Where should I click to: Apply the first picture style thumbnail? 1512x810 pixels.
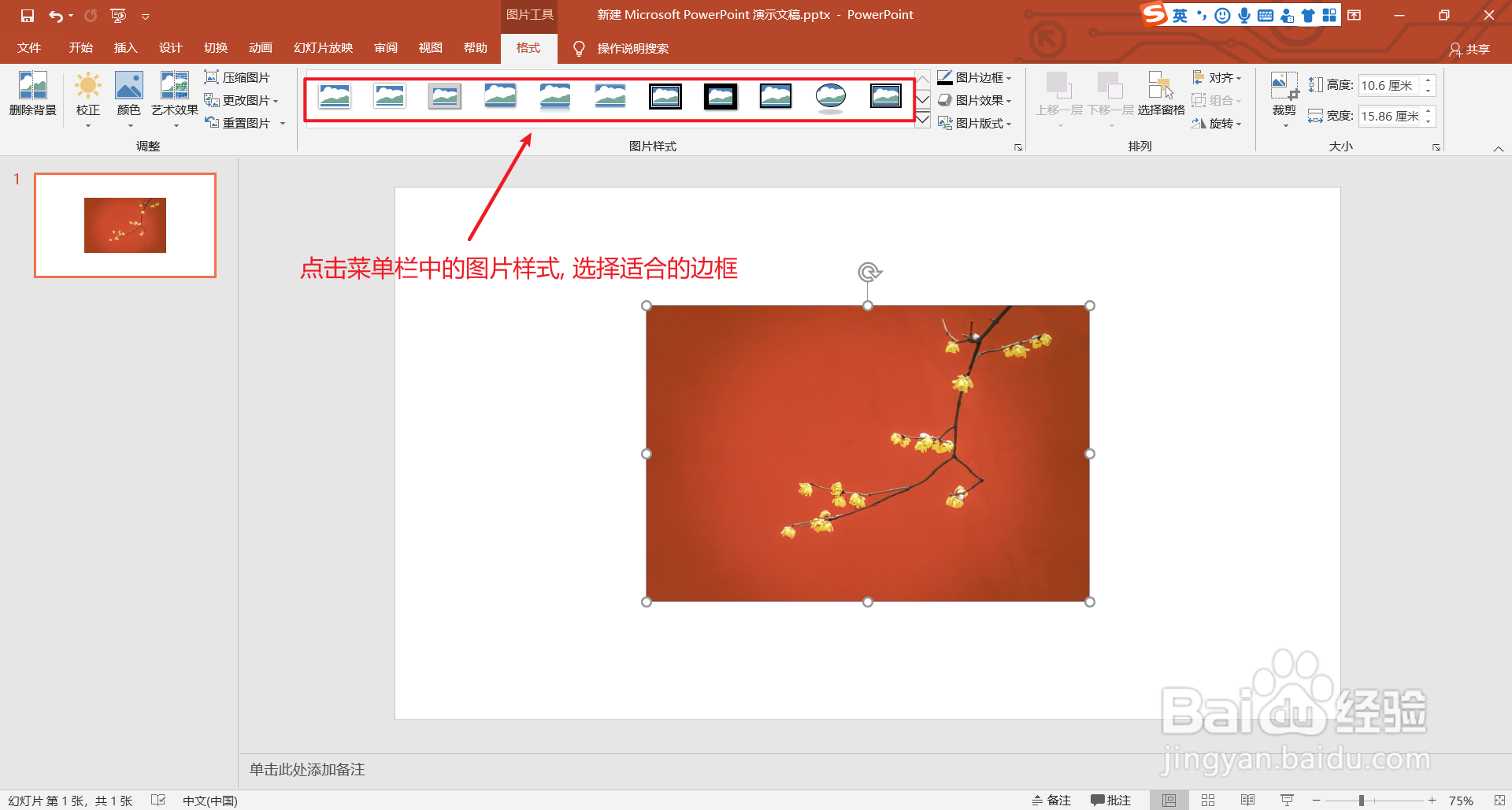click(x=335, y=97)
